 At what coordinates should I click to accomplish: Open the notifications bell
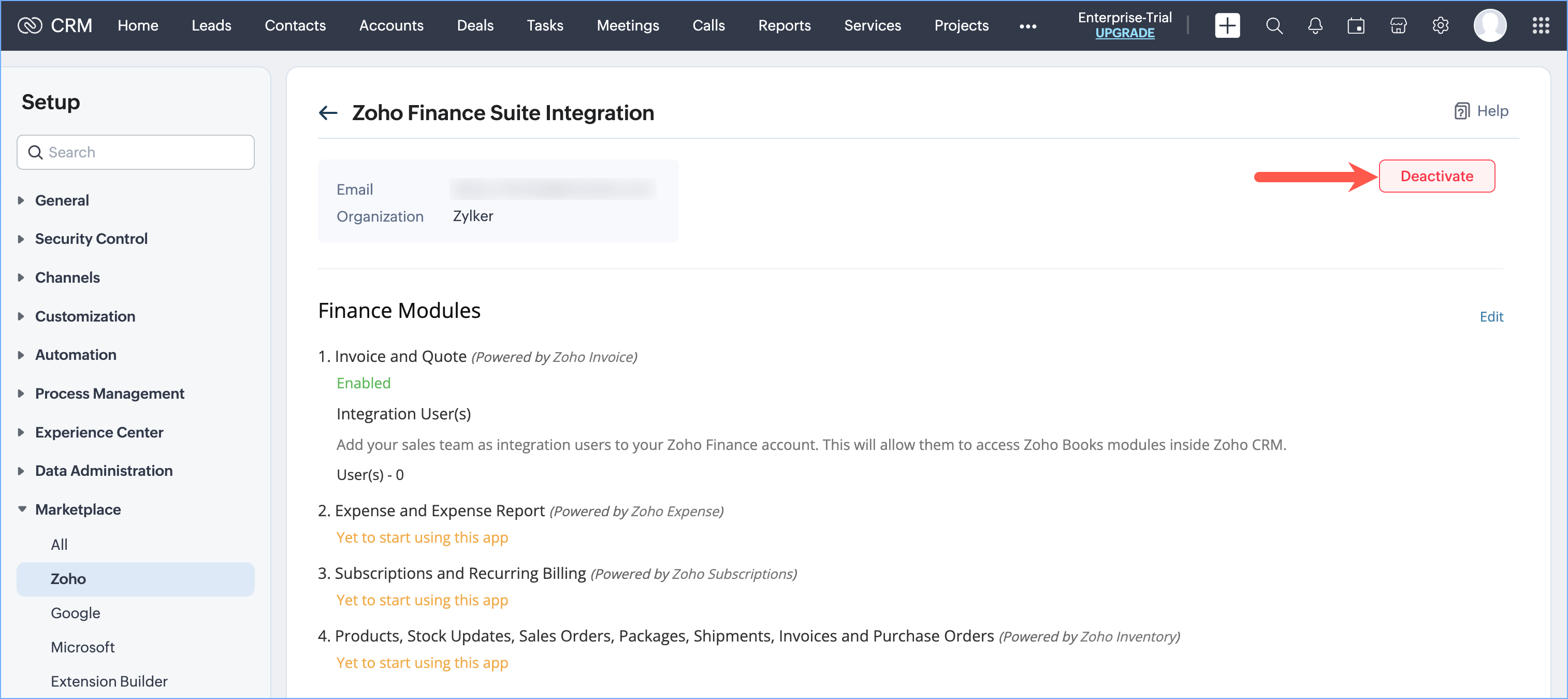[x=1315, y=25]
